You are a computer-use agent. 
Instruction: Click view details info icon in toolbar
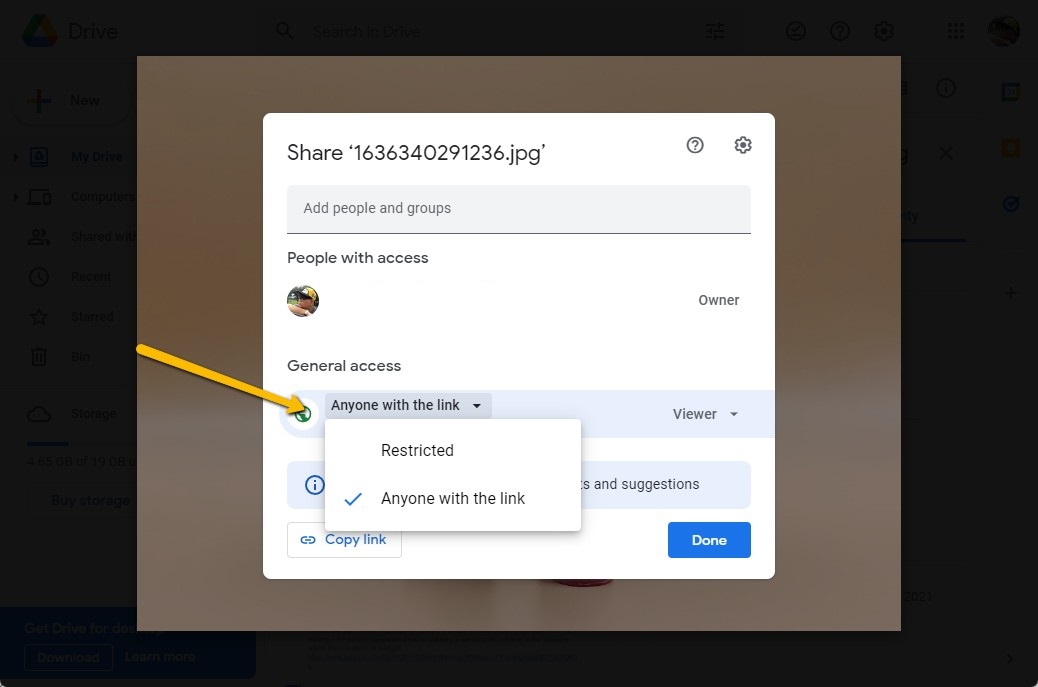click(x=945, y=88)
